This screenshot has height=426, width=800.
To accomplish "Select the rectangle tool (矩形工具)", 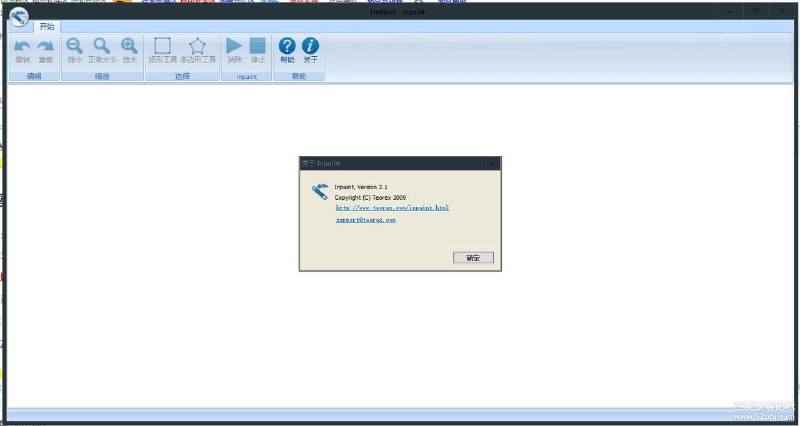I will tap(162, 46).
